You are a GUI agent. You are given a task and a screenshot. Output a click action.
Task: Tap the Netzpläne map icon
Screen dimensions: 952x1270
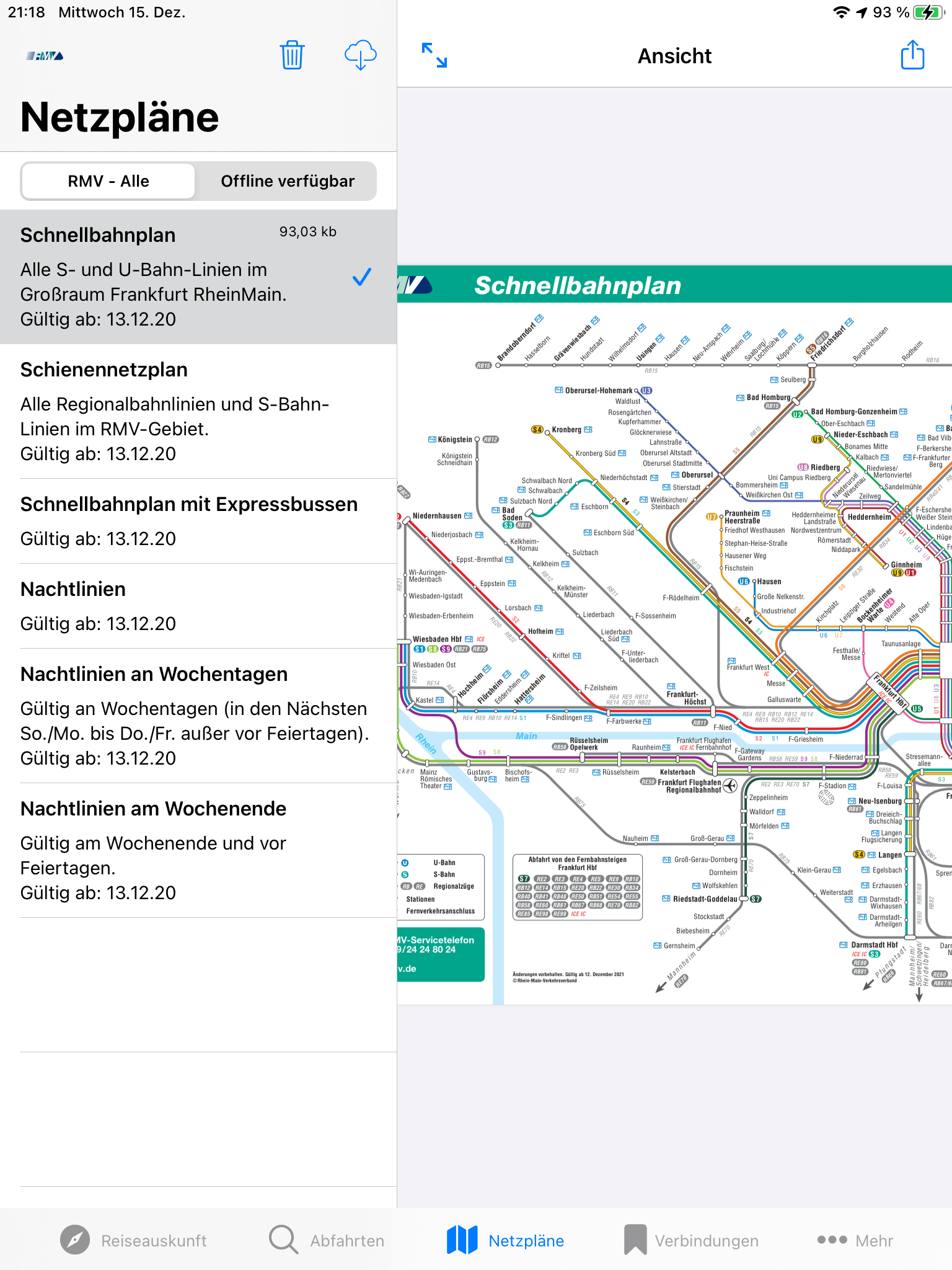[x=462, y=1240]
